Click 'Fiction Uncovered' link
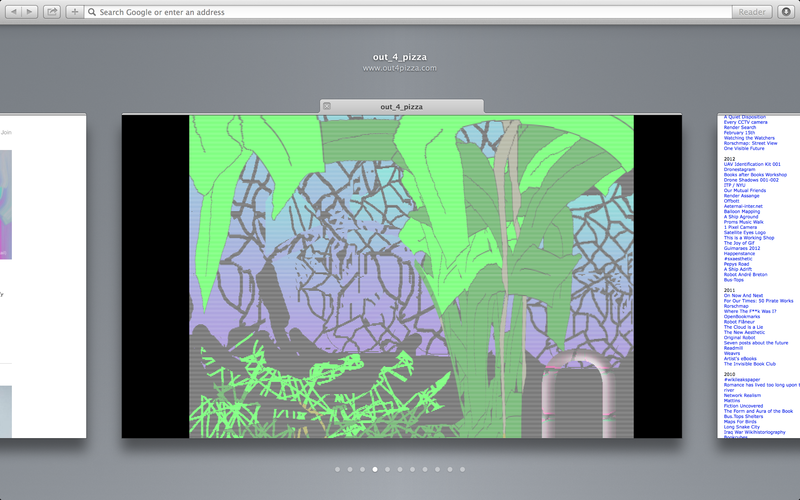 pos(743,406)
